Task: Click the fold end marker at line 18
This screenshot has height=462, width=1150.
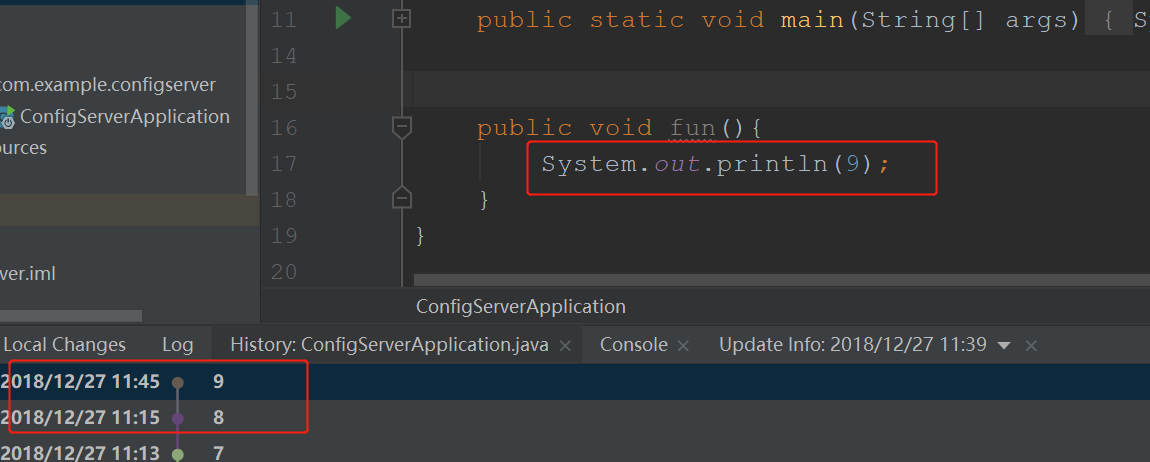Action: pyautogui.click(x=402, y=198)
